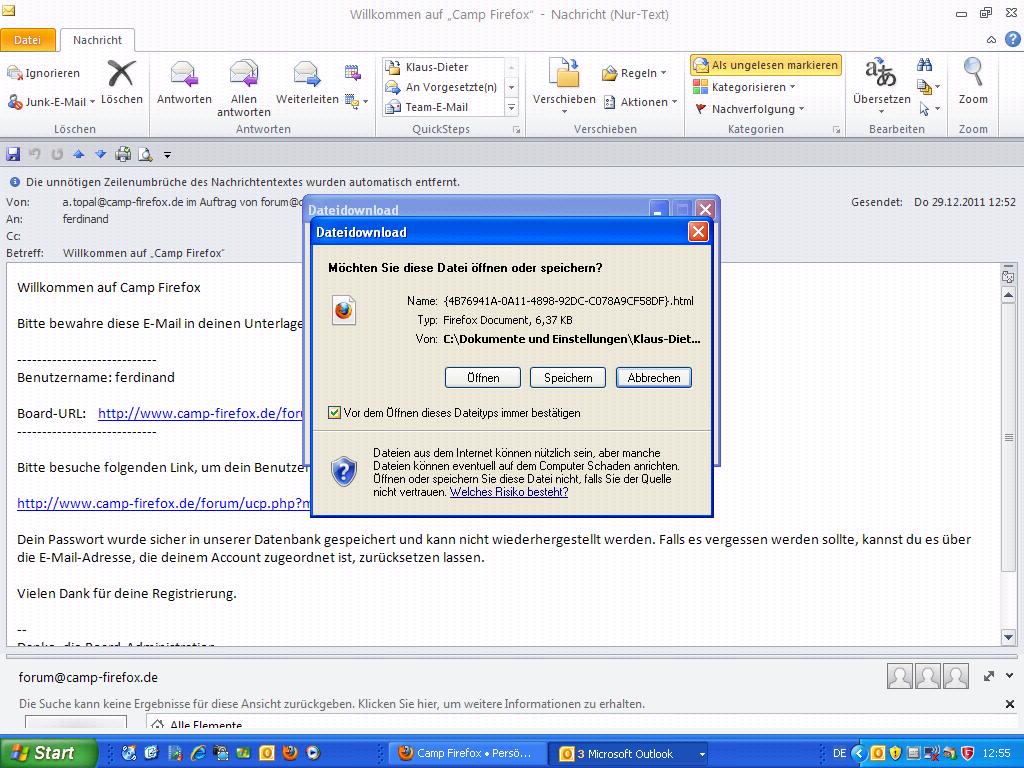Go to next item with down arrow

(x=101, y=154)
